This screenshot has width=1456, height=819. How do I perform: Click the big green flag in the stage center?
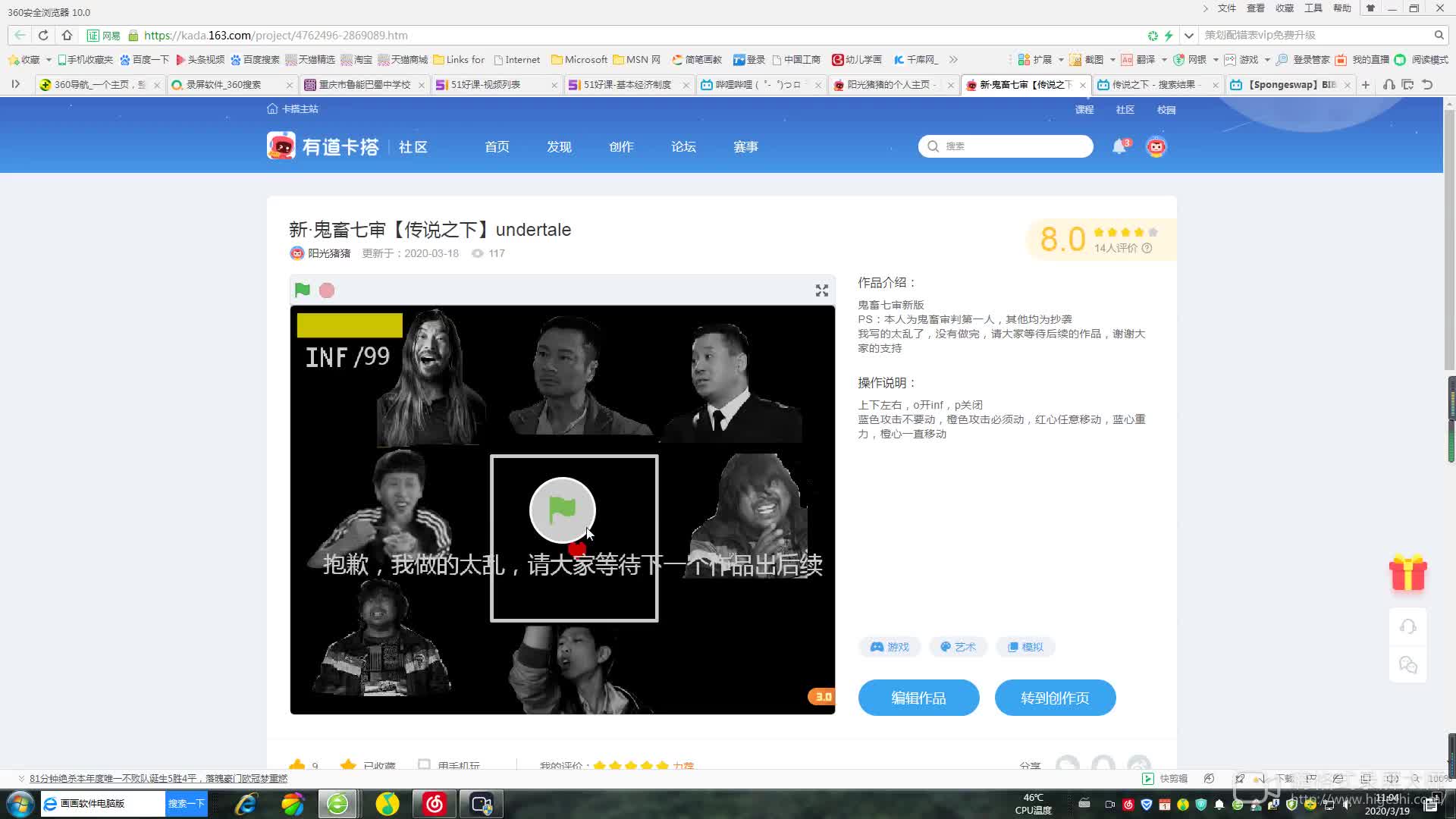click(562, 510)
